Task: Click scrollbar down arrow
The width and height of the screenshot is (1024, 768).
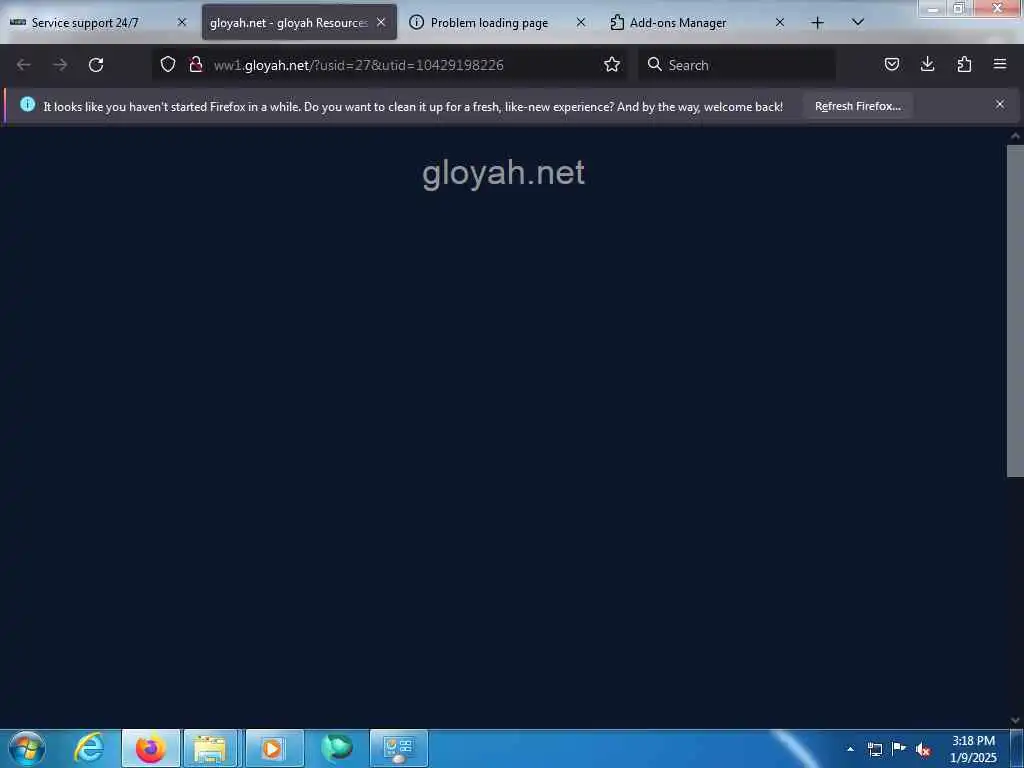Action: click(1015, 720)
